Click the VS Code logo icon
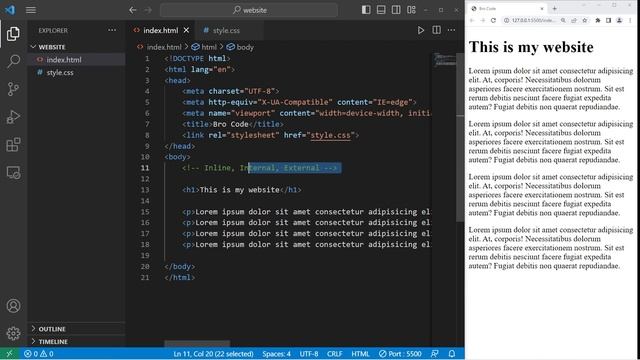 coord(10,10)
